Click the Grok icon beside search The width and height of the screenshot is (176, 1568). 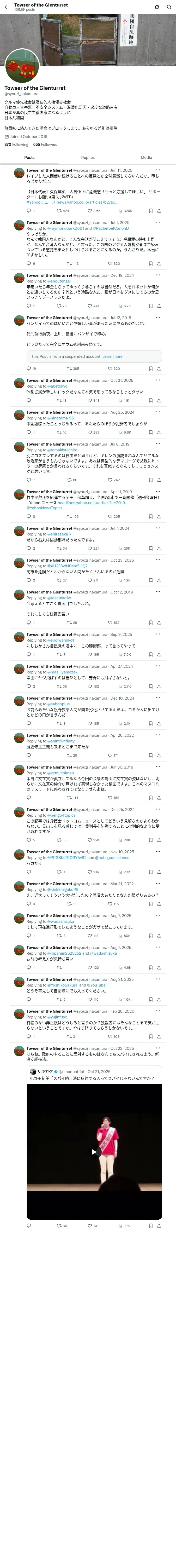[157, 7]
